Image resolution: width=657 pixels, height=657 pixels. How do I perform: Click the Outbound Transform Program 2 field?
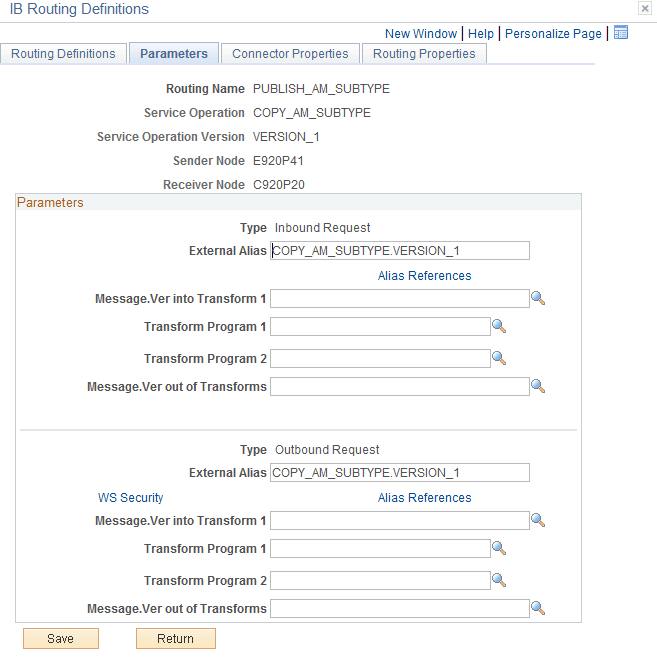[x=380, y=581]
